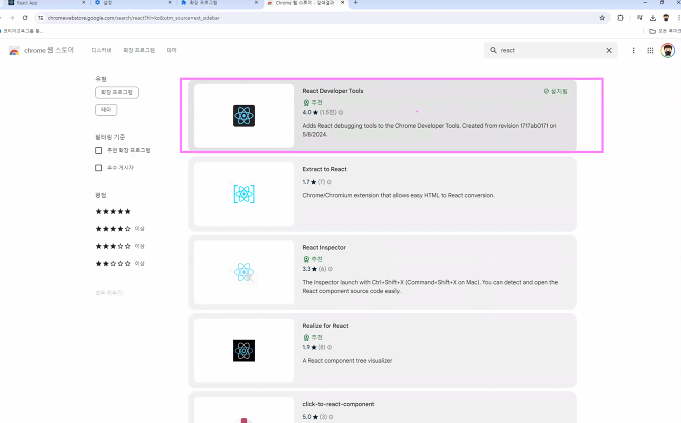Open the Chrome three-dot menu
Image resolution: width=681 pixels, height=423 pixels.
pyautogui.click(x=678, y=18)
